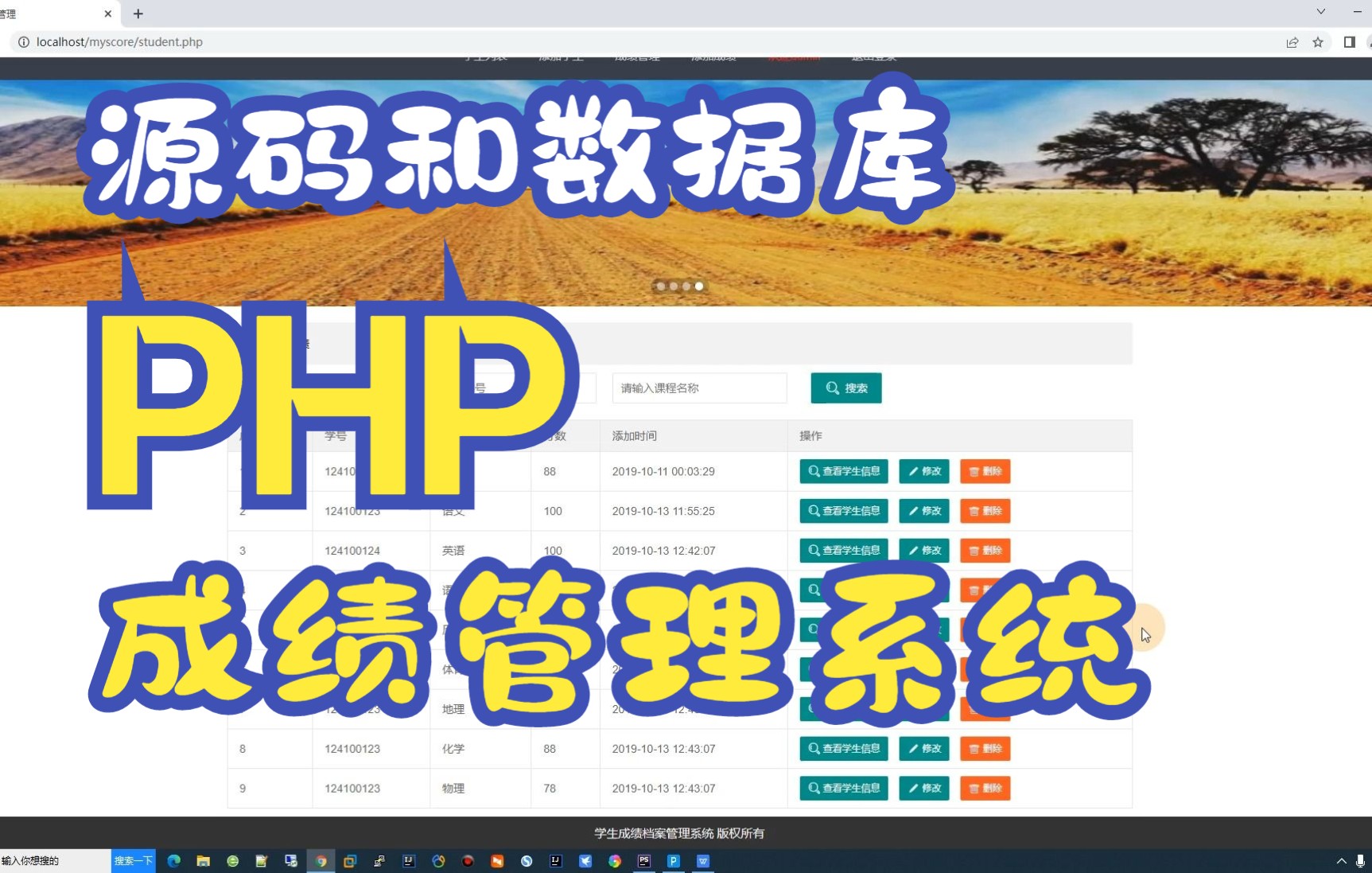
Task: Click the 添加成绩 navigation menu item
Action: (713, 56)
